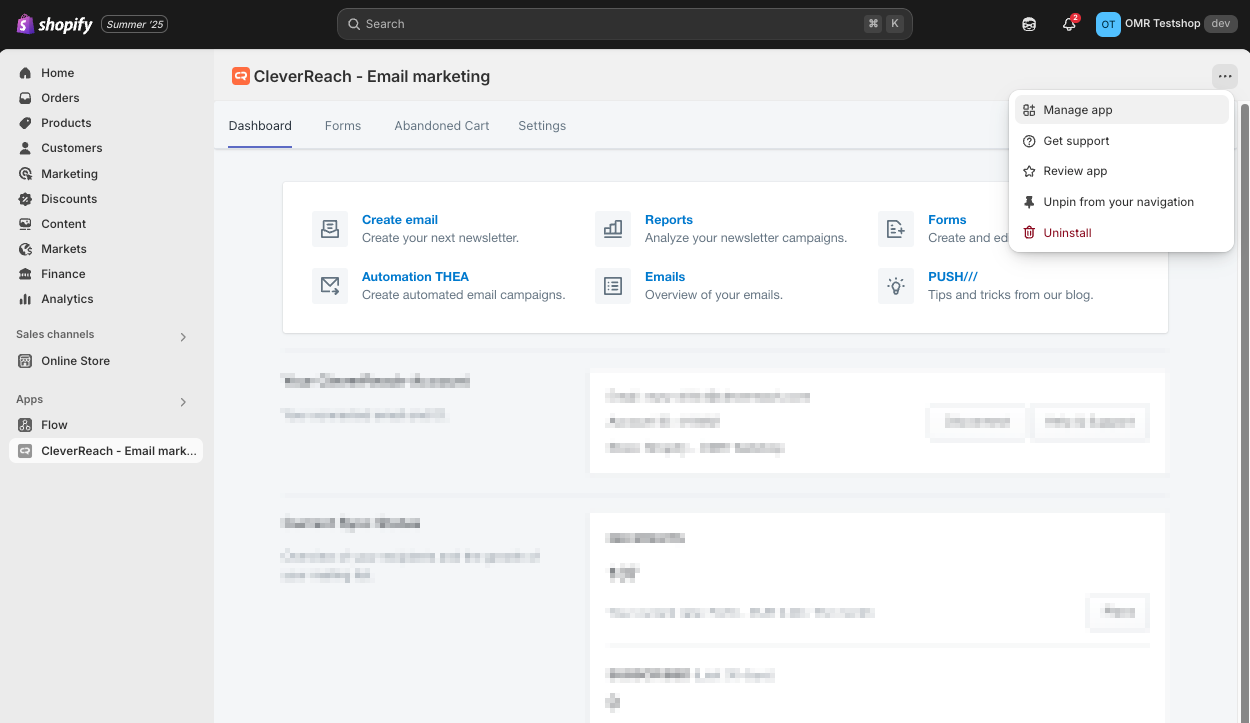Click the Forms document-plus icon
Screen dimensions: 1250x723
896,229
